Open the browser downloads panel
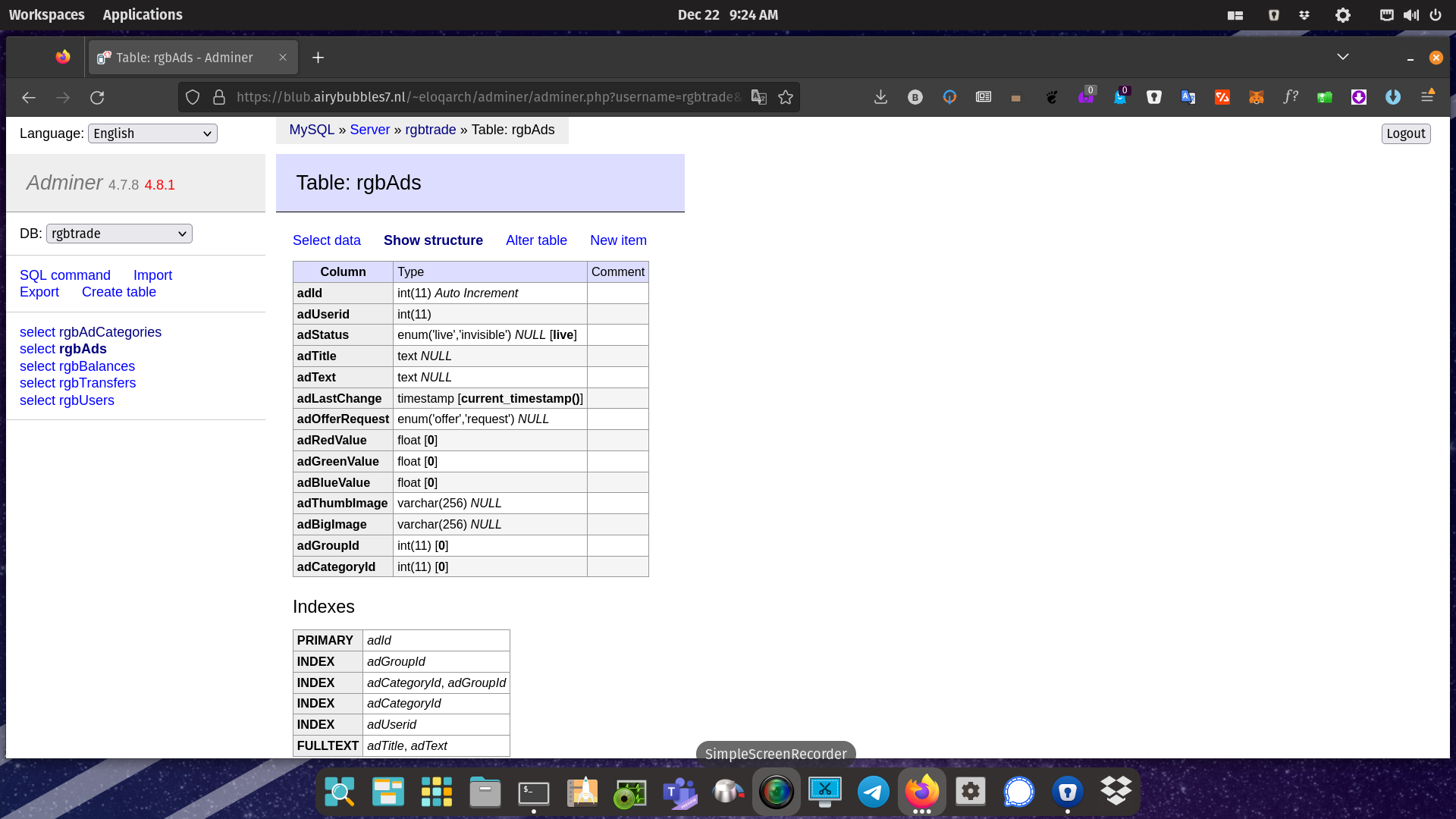Image resolution: width=1456 pixels, height=819 pixels. (880, 97)
